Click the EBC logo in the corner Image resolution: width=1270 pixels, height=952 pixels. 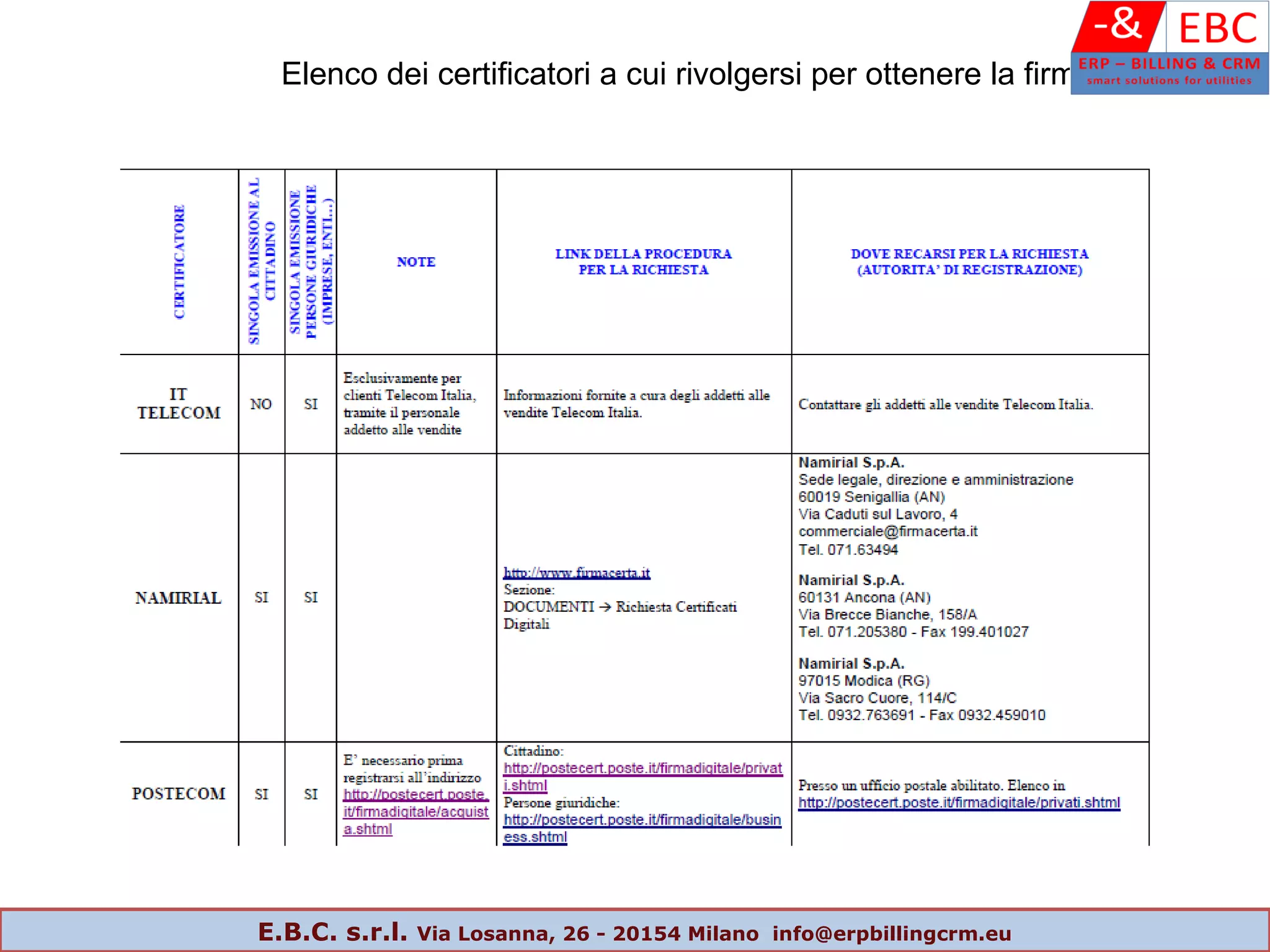pos(1170,48)
